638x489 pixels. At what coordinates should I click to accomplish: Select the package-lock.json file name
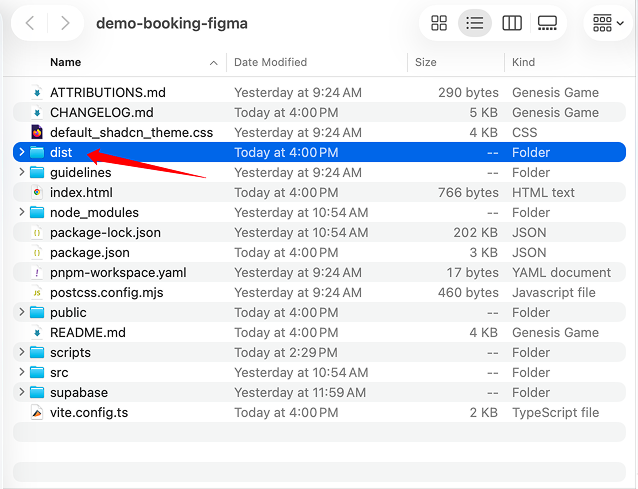[x=105, y=232]
